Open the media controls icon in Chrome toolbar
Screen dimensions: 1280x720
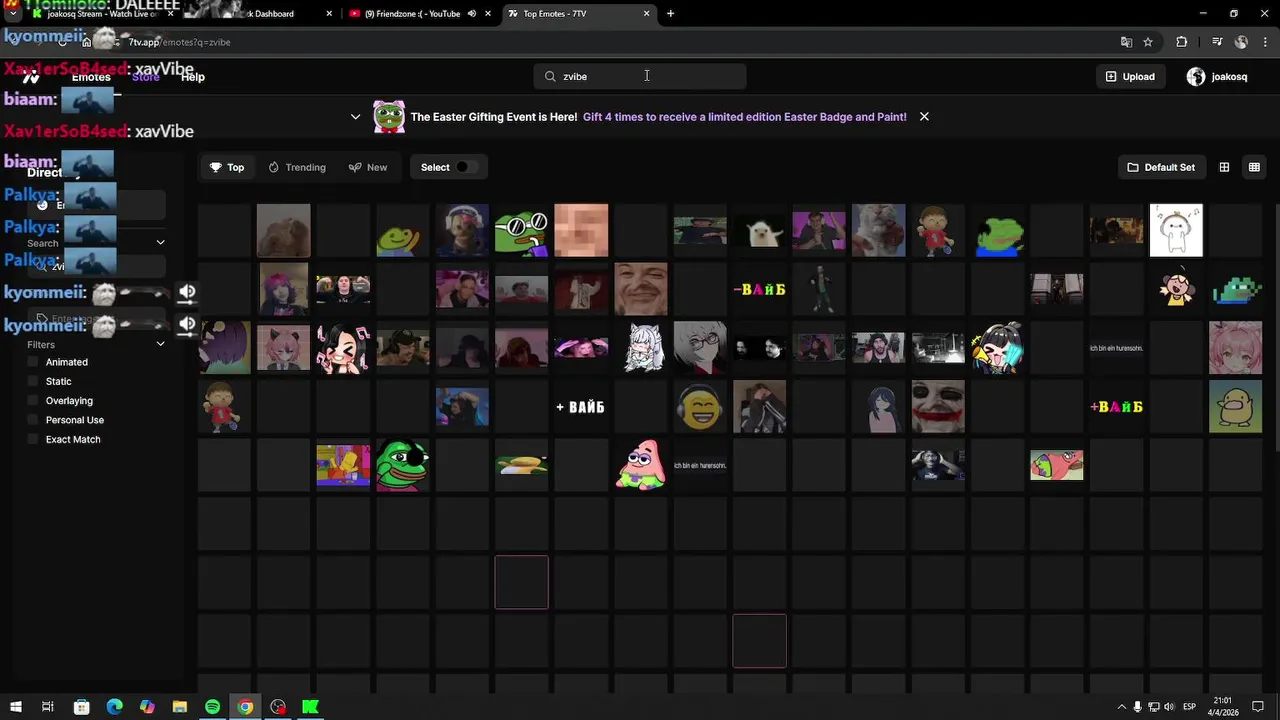click(x=1217, y=42)
